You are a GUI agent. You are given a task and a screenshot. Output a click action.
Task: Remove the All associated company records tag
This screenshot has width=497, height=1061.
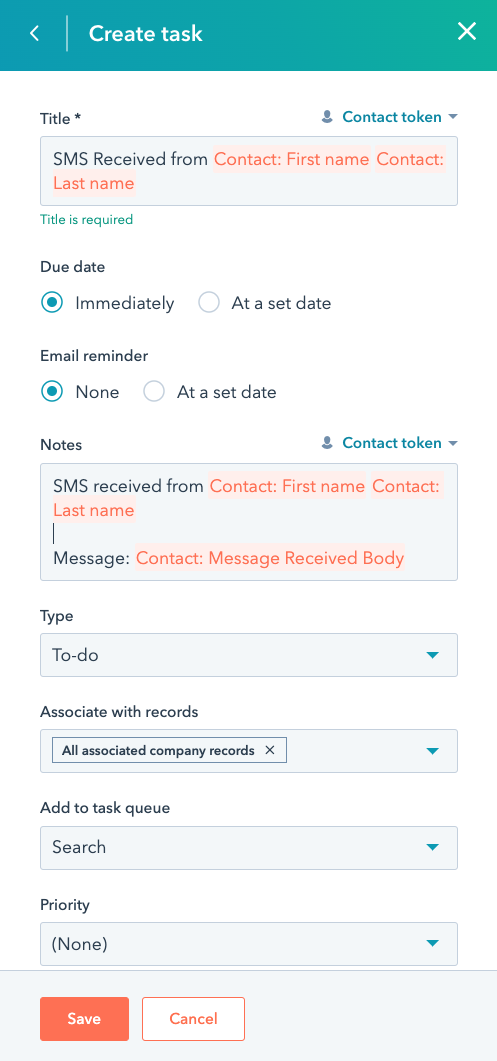click(x=269, y=750)
